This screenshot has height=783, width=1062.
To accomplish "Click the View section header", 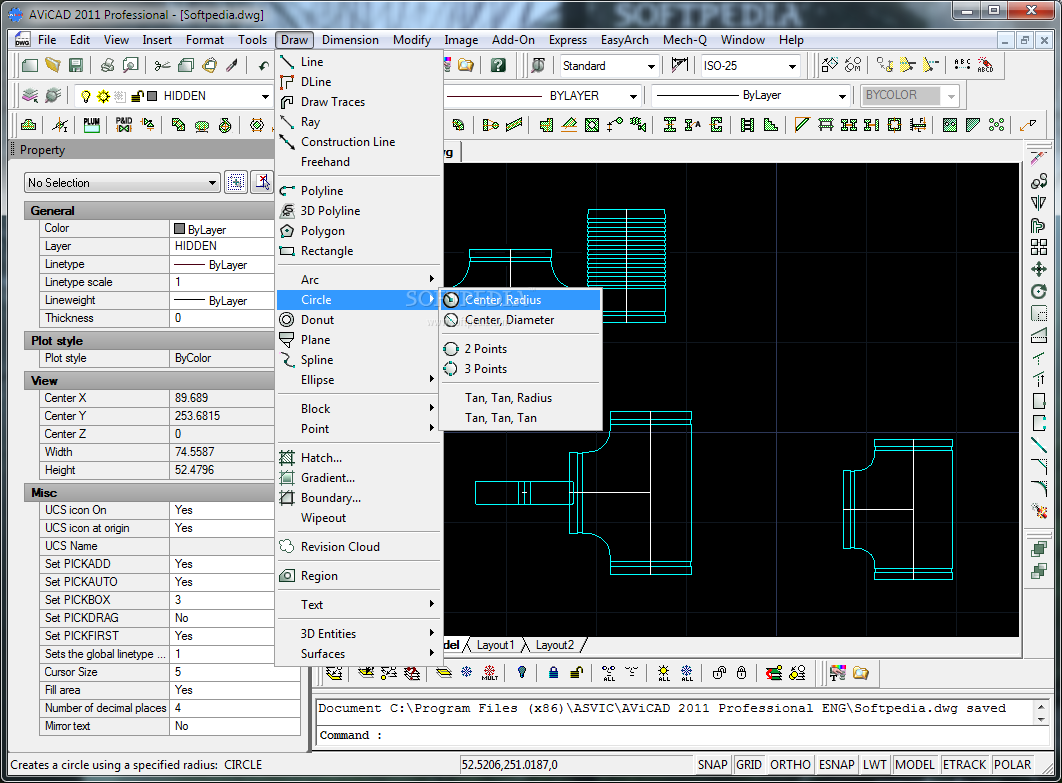I will click(x=149, y=381).
